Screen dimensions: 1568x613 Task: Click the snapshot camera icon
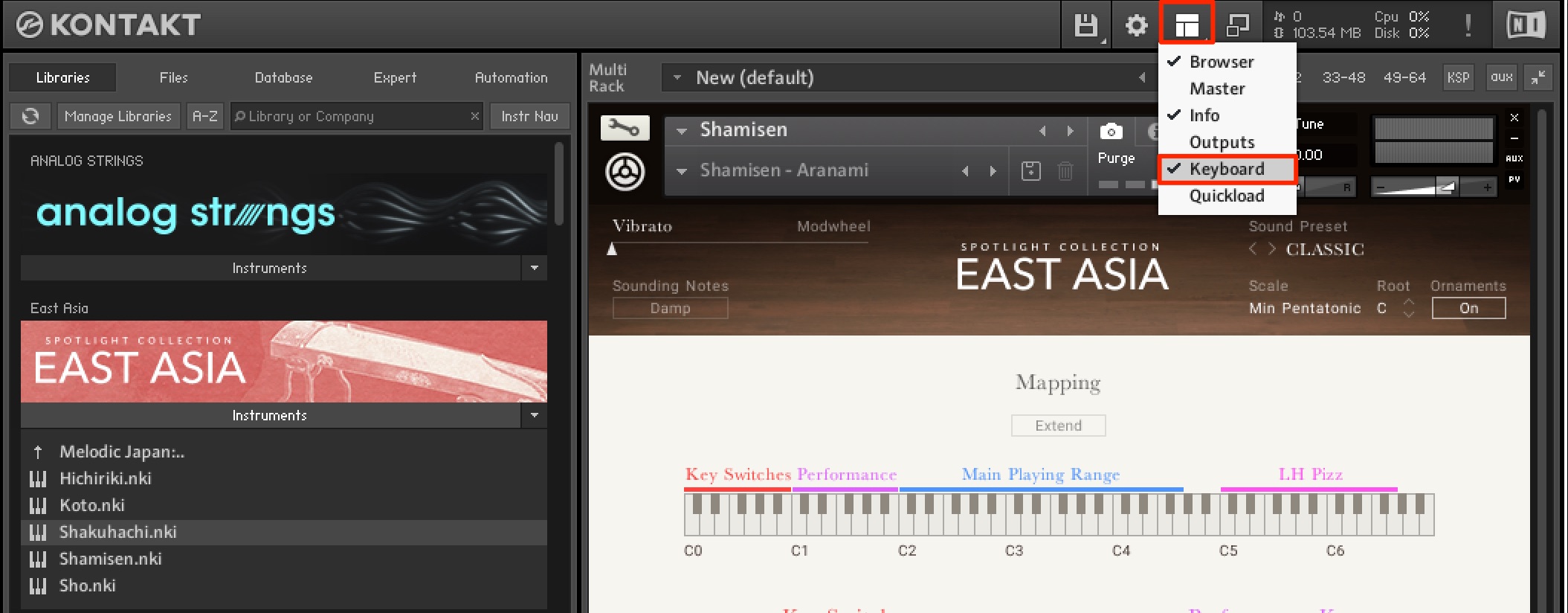coord(1111,132)
